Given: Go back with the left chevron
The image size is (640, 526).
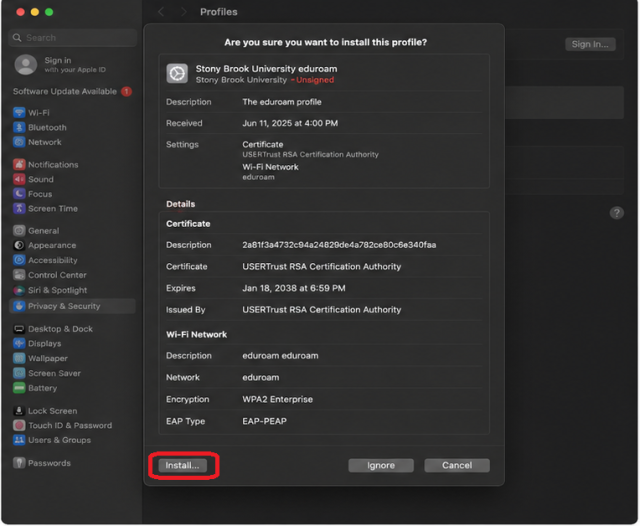Looking at the screenshot, I should [x=161, y=12].
